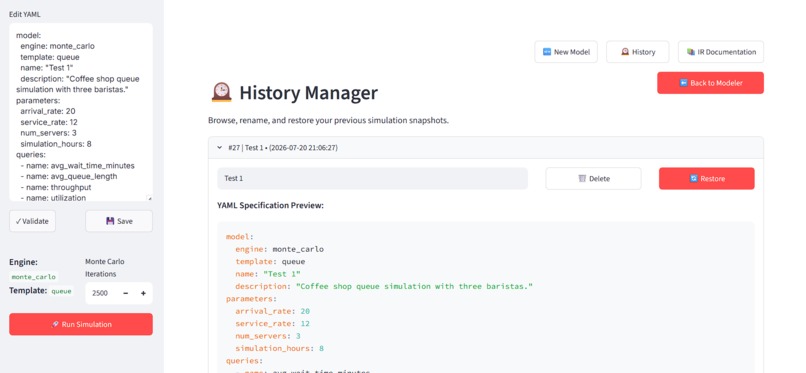
Task: Click 'service_rate: 12' in the preview
Action: 272,324
